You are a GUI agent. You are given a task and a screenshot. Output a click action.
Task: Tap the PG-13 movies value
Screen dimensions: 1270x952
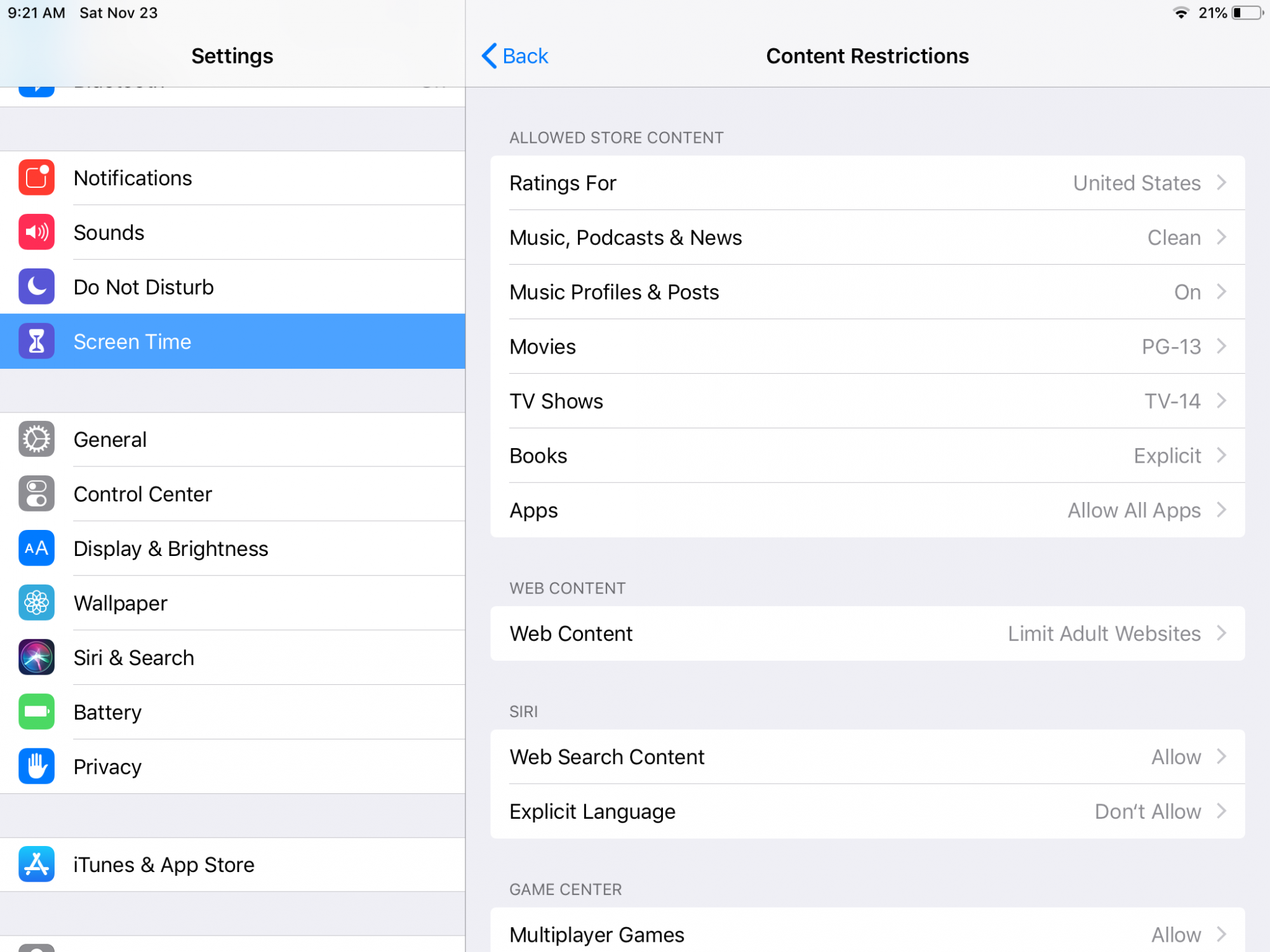pos(1172,347)
